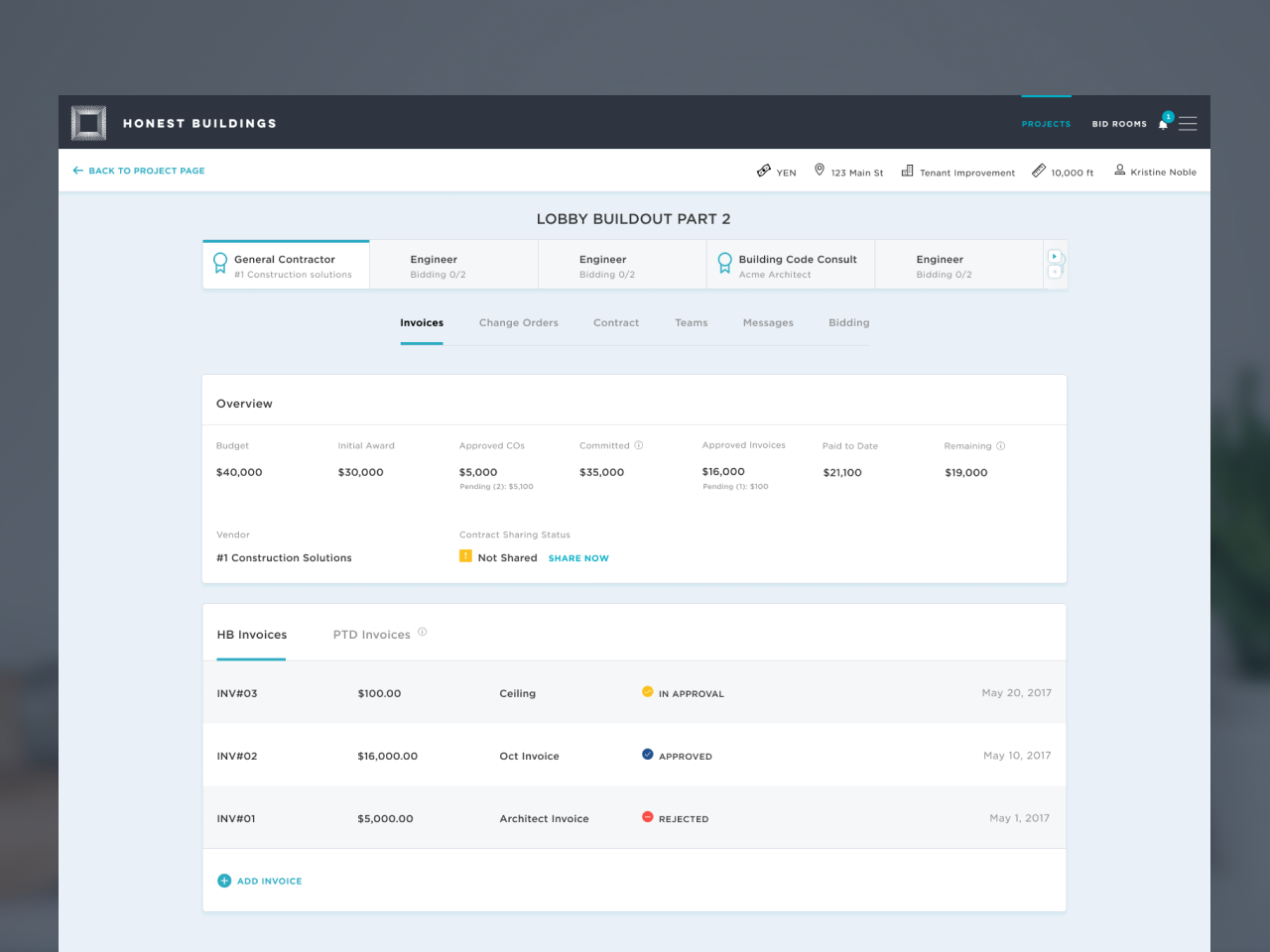1270x952 pixels.
Task: Click the Kristine Noble user icon
Action: coord(1119,171)
